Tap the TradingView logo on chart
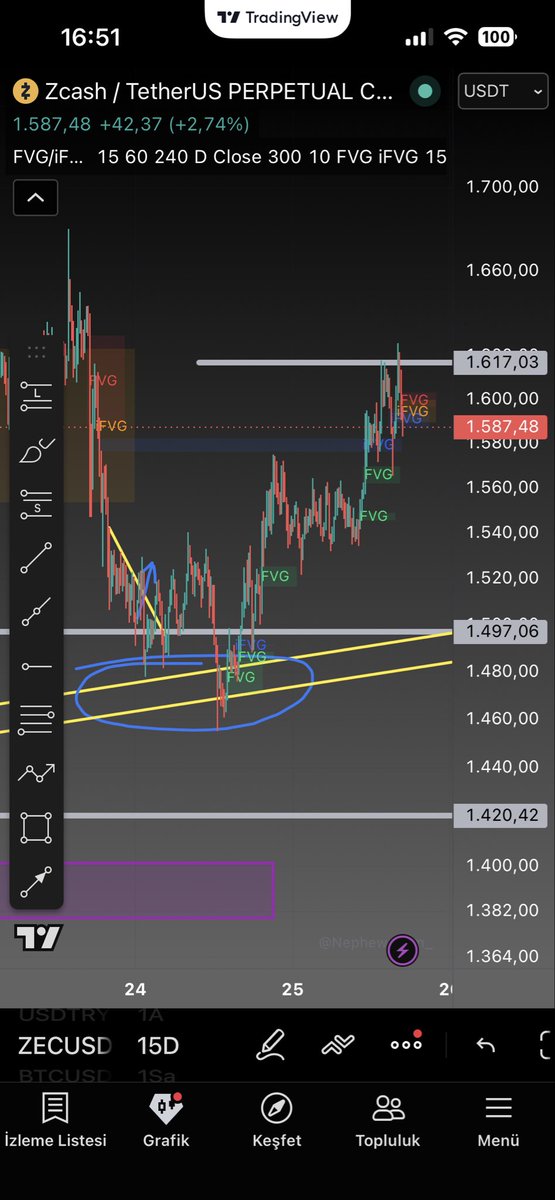 tap(38, 937)
